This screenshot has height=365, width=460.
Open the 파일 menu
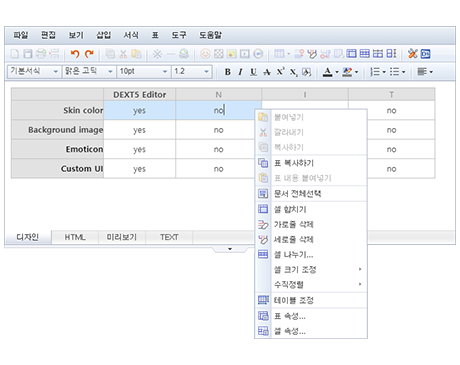point(21,35)
